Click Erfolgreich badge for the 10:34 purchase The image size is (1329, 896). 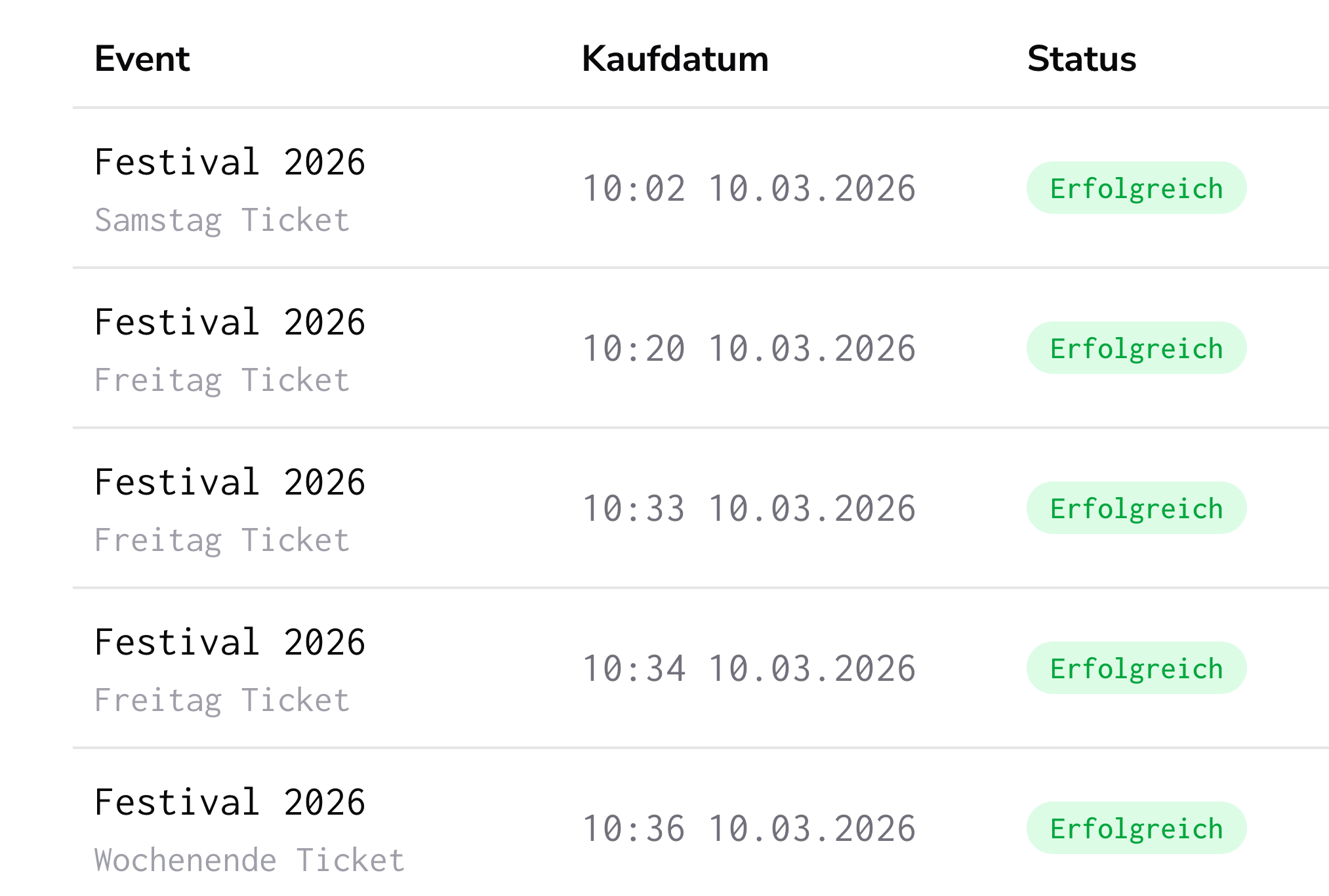point(1136,668)
